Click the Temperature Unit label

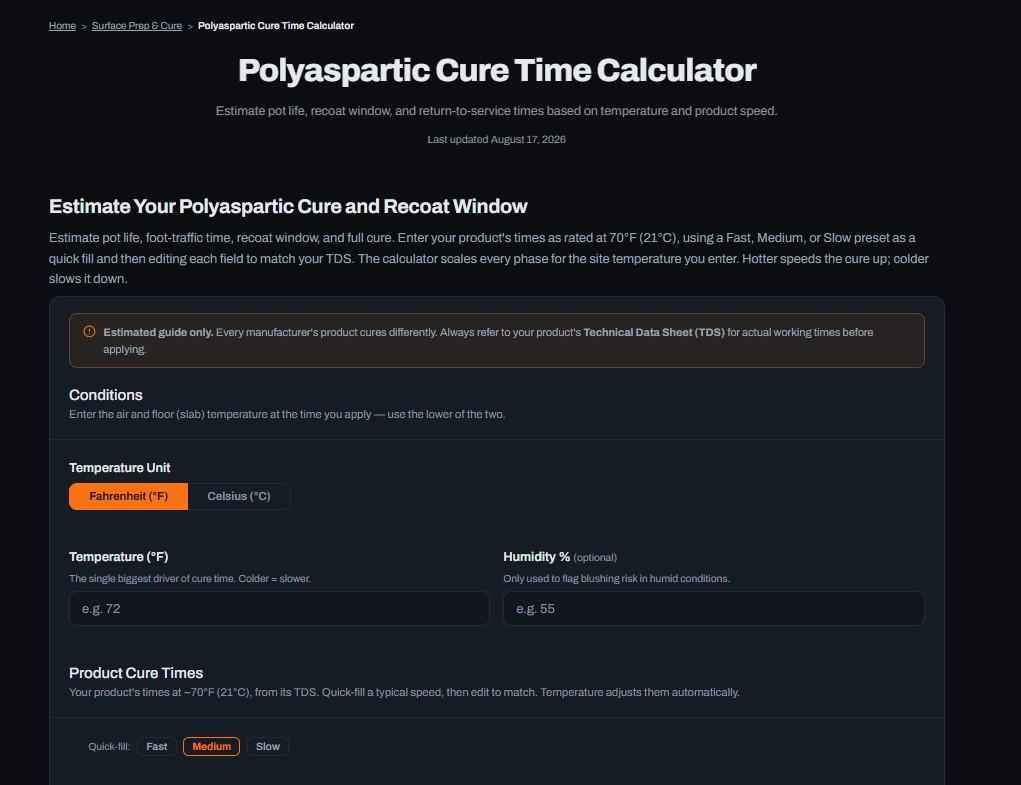click(x=120, y=468)
